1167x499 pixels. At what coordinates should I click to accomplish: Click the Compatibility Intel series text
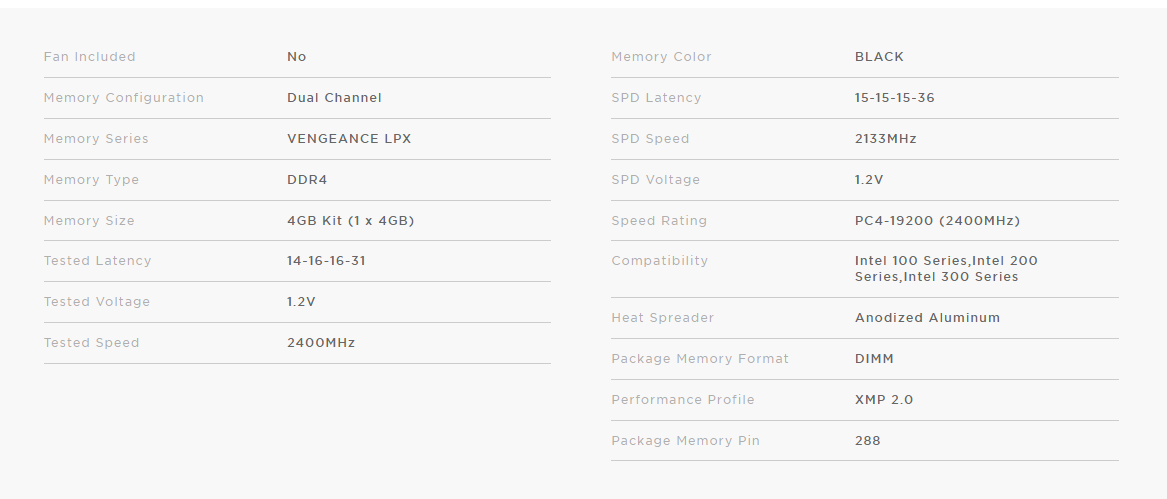[946, 269]
